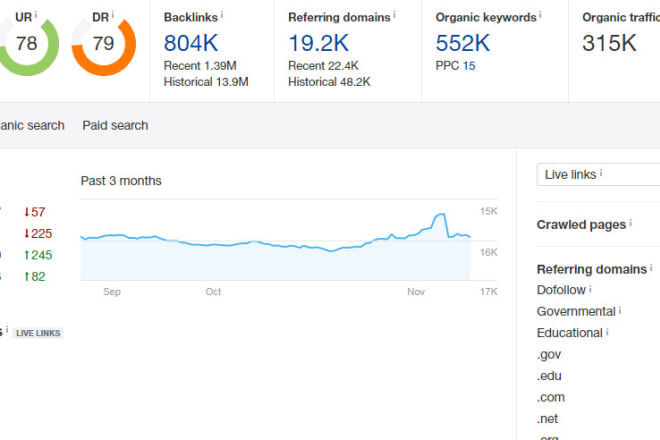
Task: Click the DR info icon
Action: [x=112, y=15]
